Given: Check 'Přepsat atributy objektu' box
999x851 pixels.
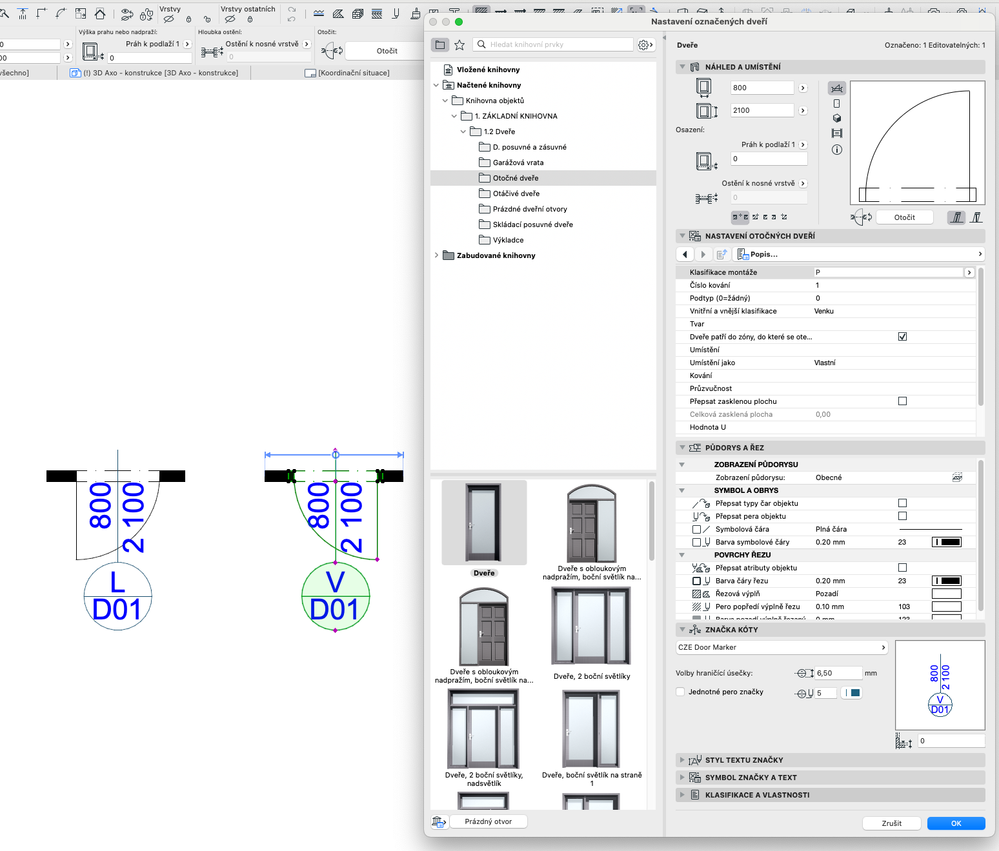Looking at the screenshot, I should click(902, 568).
